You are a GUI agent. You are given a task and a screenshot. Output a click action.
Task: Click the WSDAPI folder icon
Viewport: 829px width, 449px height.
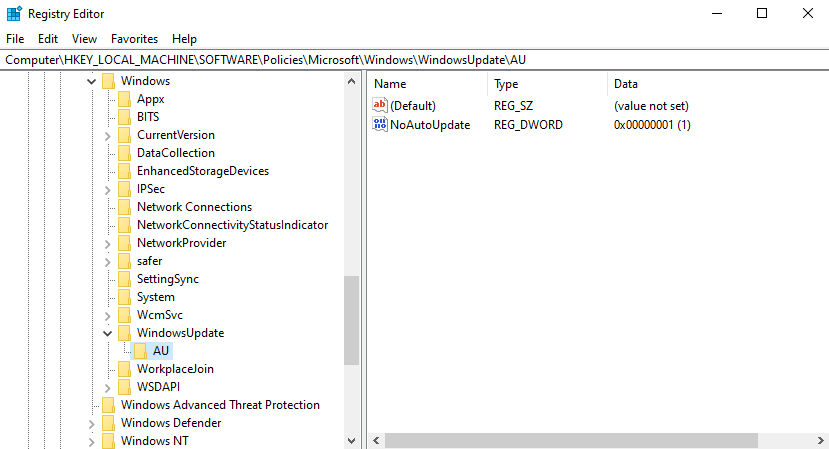pos(124,387)
